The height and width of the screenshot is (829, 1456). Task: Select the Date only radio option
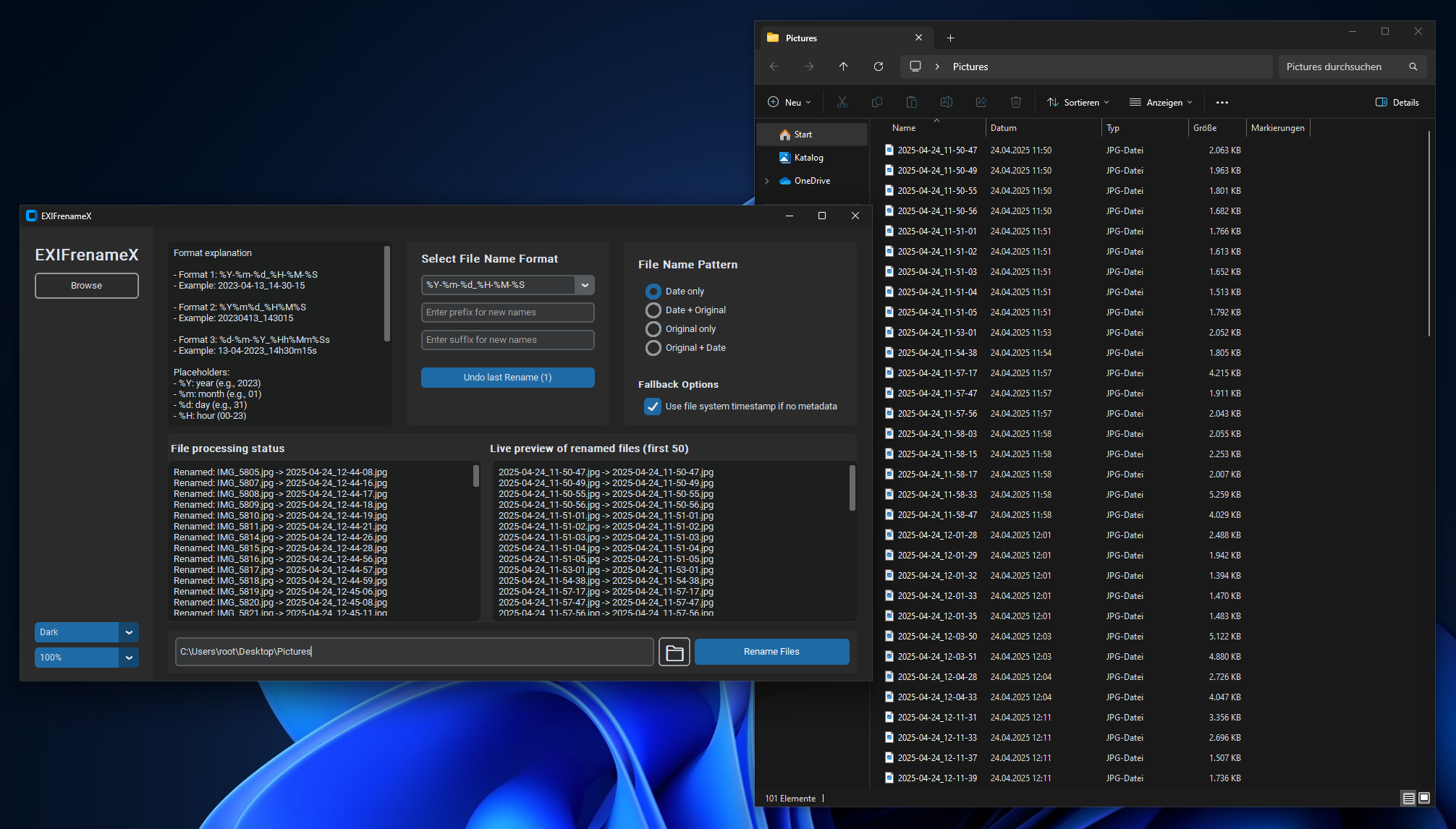653,292
